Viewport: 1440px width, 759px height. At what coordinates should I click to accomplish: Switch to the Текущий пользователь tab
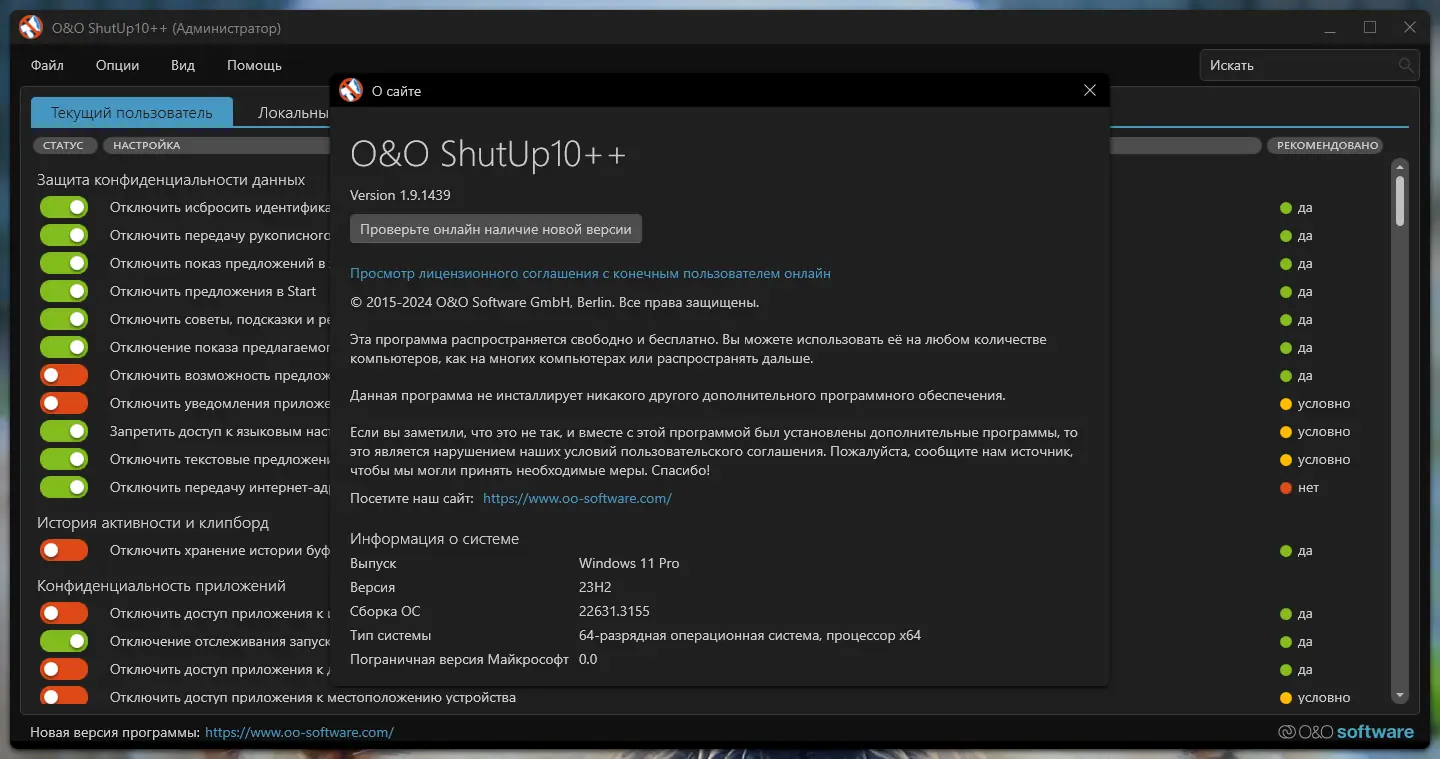click(132, 112)
